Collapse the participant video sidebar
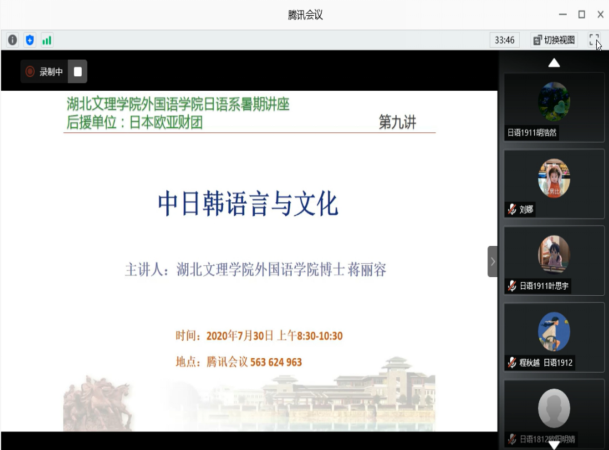The height and width of the screenshot is (450, 609). tap(492, 261)
